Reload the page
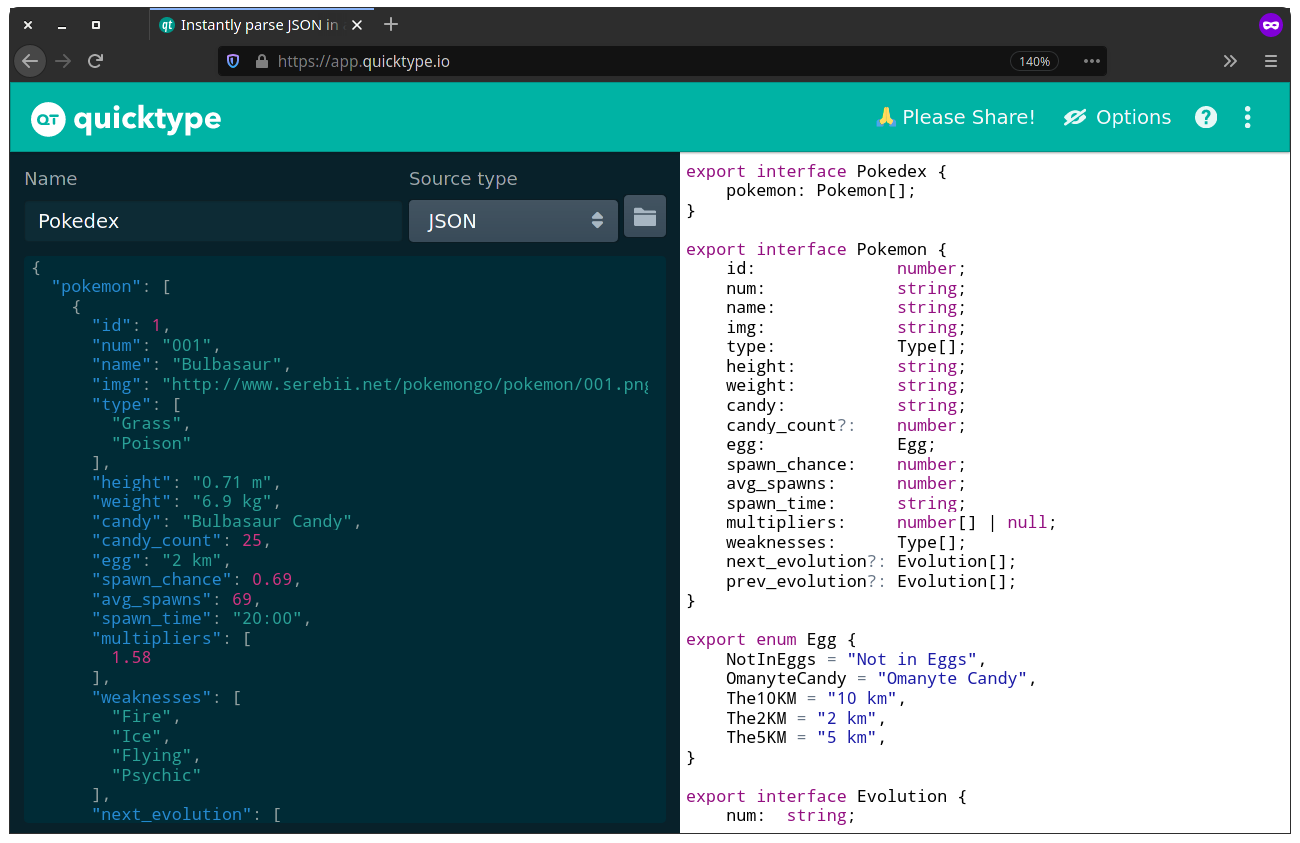The image size is (1300, 843). pyautogui.click(x=96, y=61)
